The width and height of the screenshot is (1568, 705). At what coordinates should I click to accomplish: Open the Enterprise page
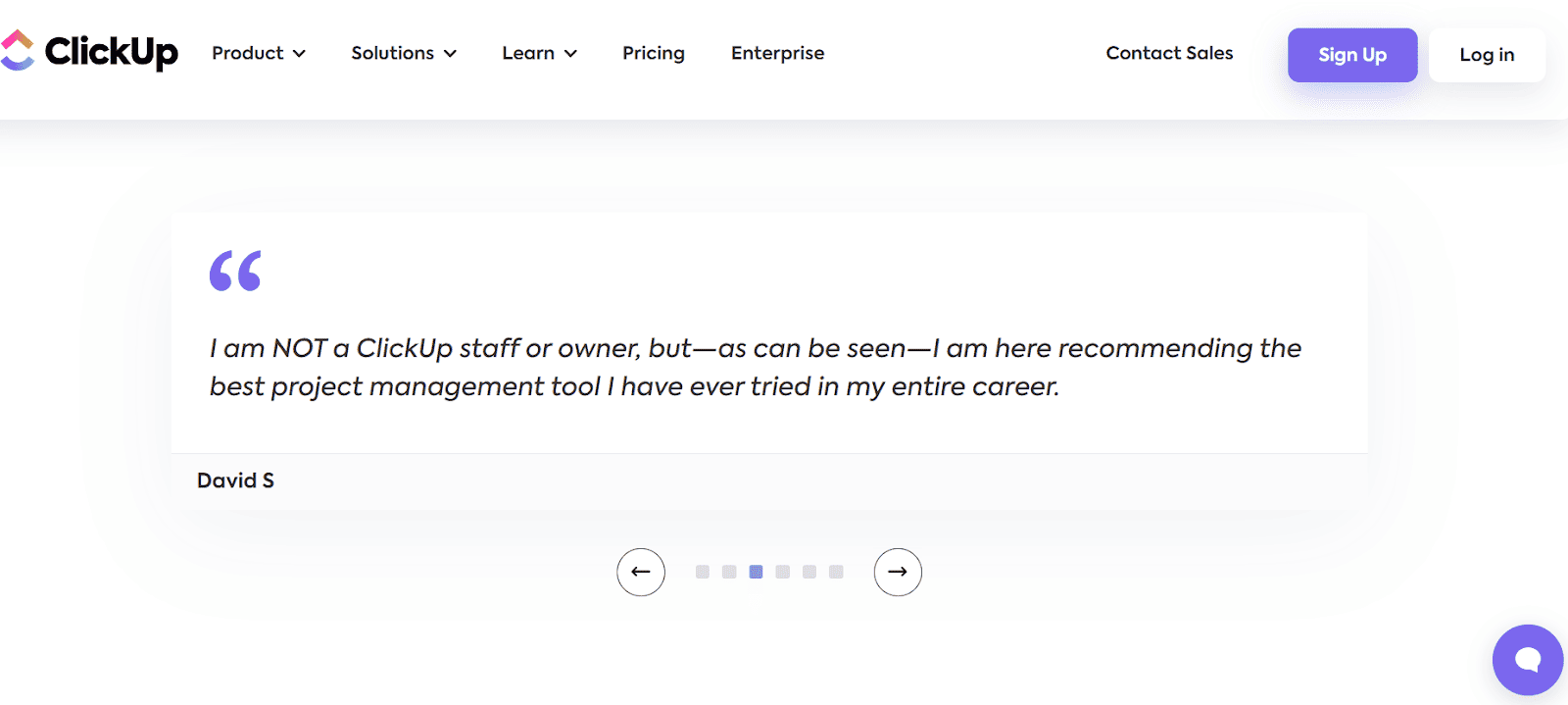pyautogui.click(x=777, y=53)
